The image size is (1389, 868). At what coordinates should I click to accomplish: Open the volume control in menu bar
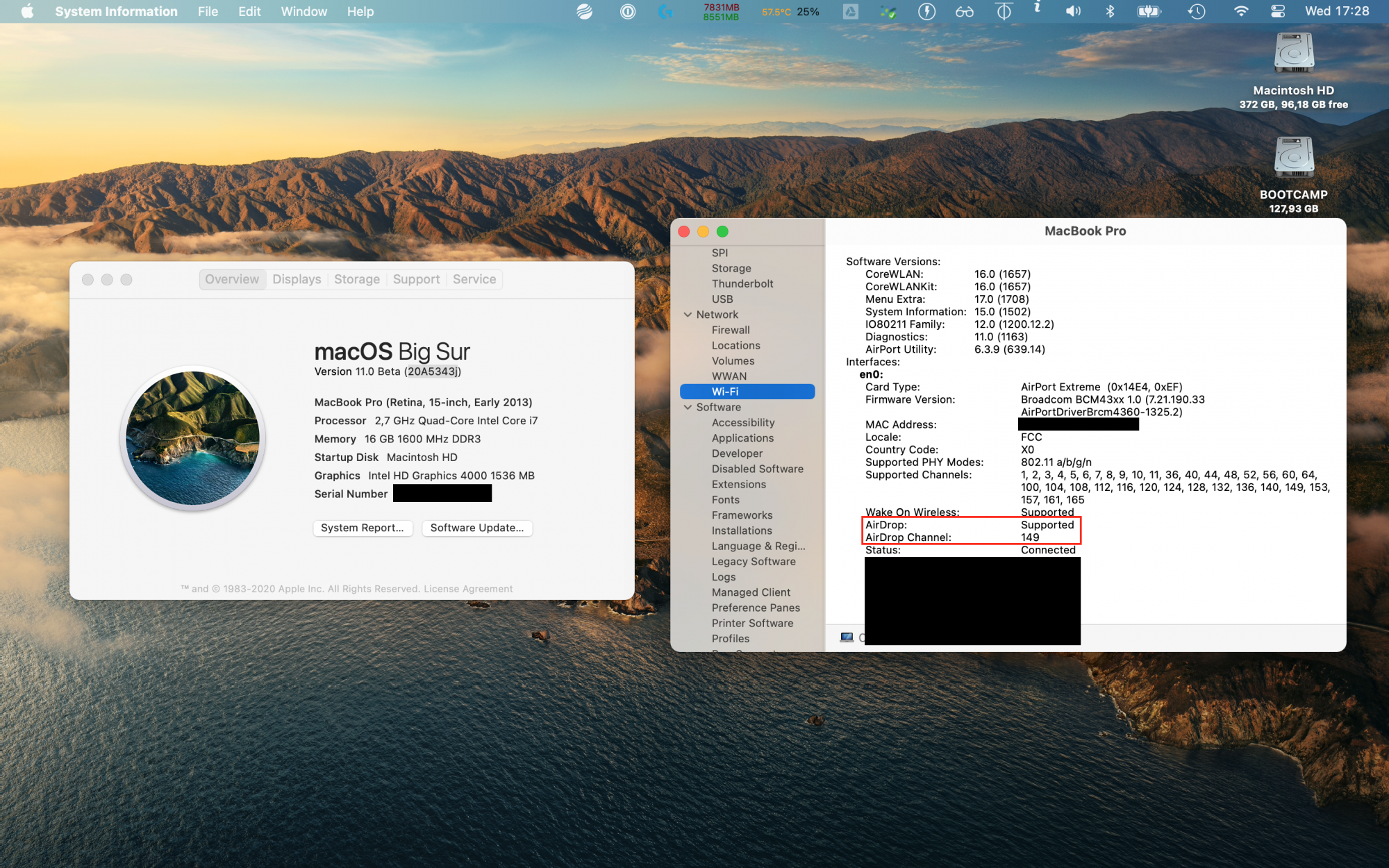pyautogui.click(x=1073, y=11)
